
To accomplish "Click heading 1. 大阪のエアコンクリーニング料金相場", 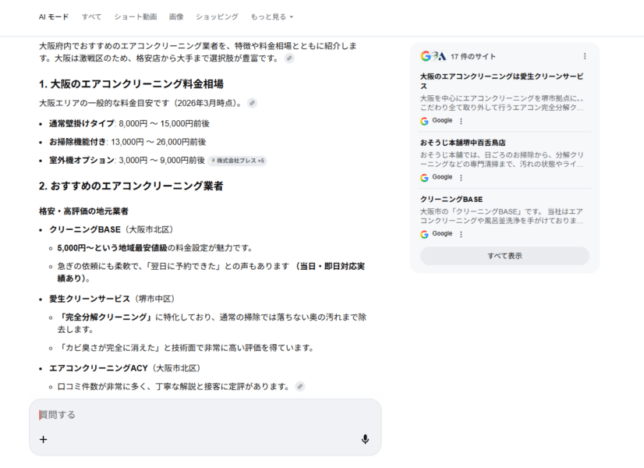I will (x=131, y=84).
